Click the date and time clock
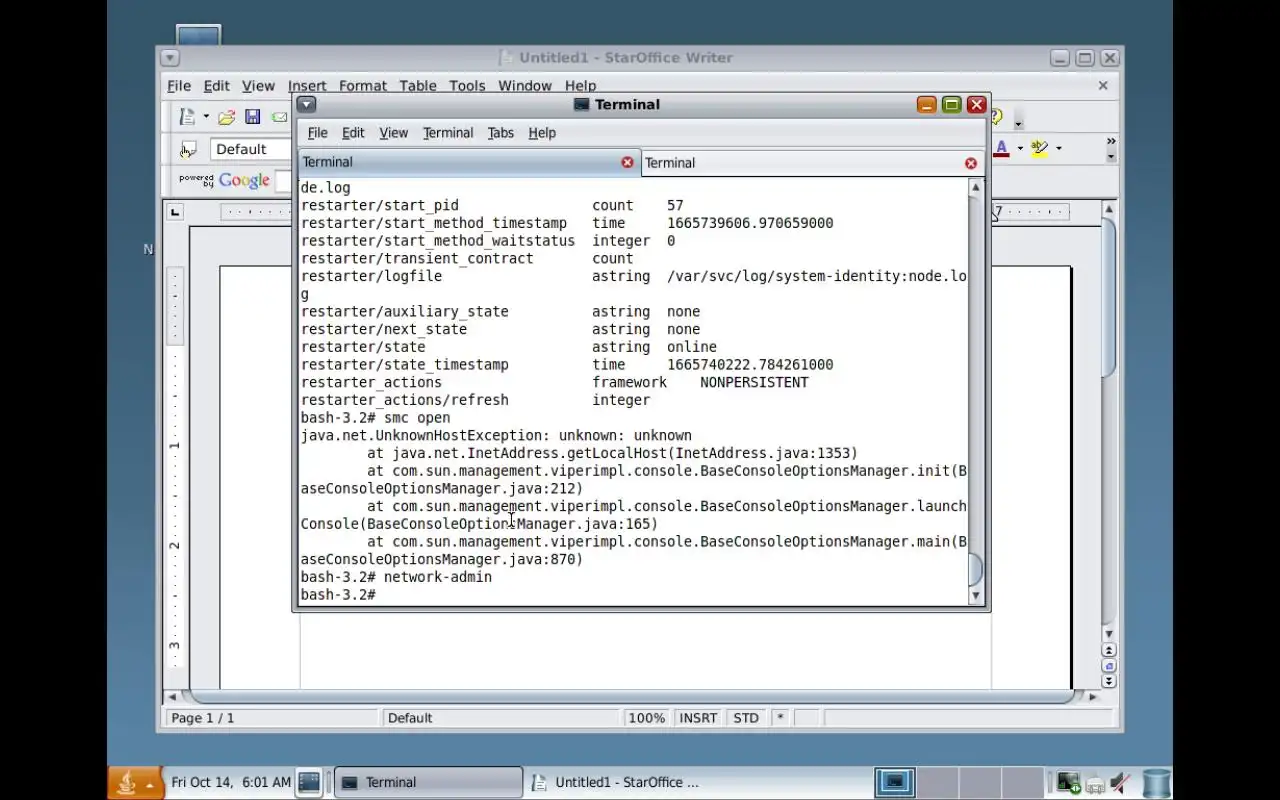1280x800 pixels. 231,782
